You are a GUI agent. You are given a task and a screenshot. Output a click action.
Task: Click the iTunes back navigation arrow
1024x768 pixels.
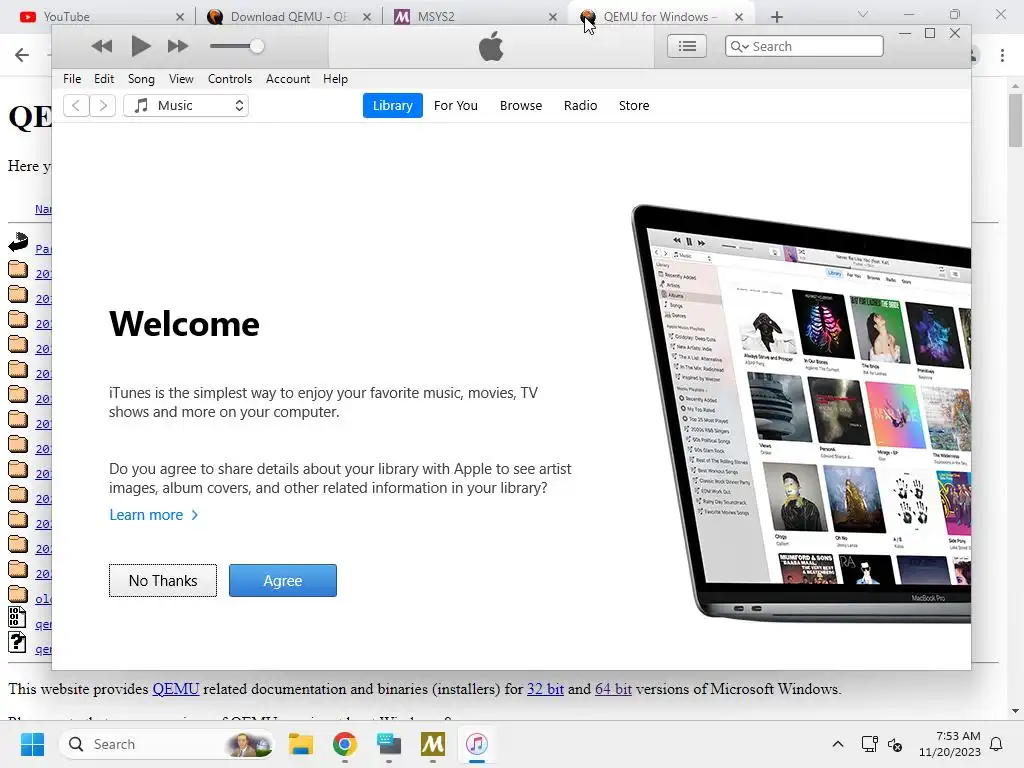point(76,105)
